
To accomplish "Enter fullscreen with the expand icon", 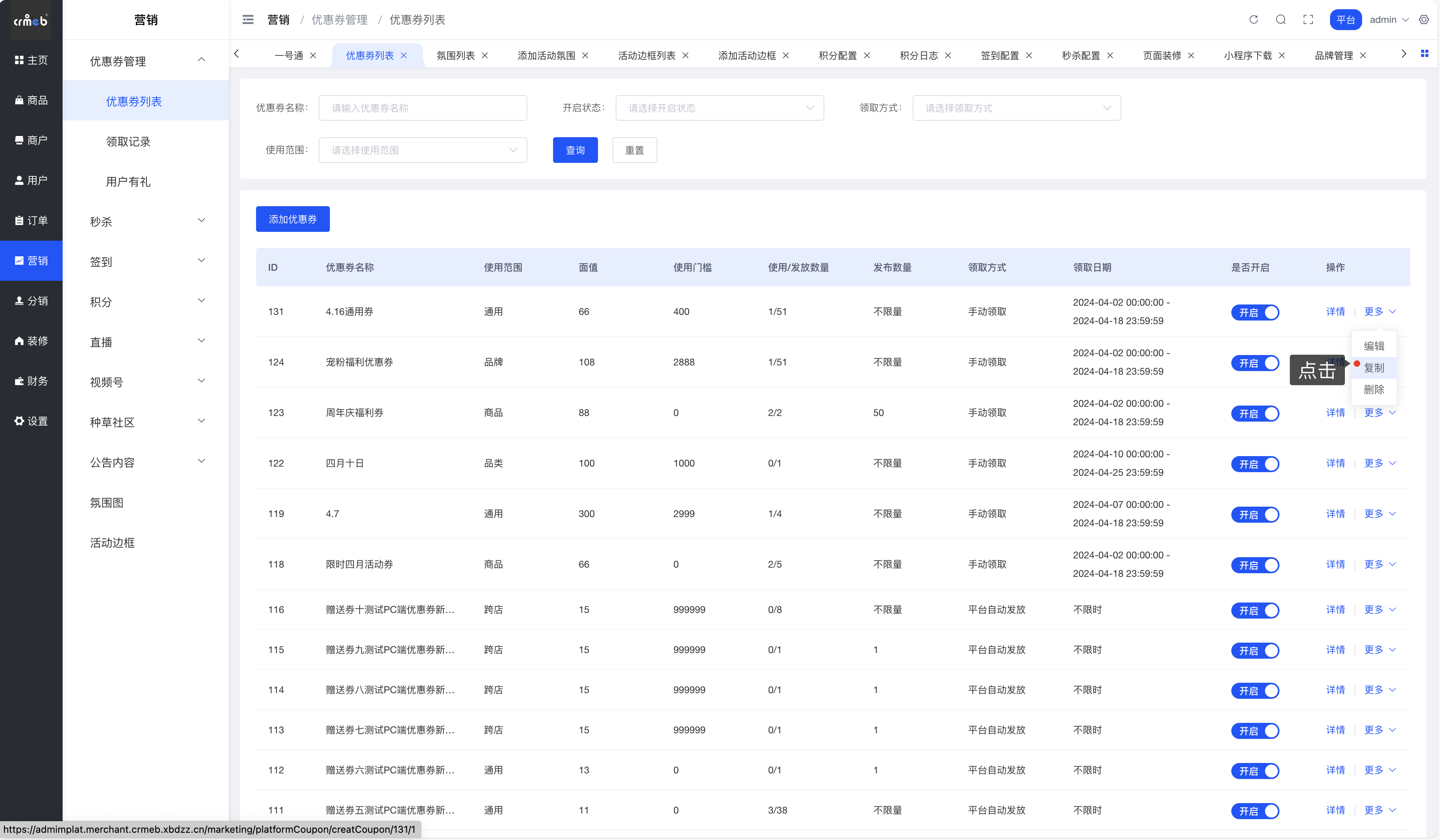I will 1308,19.
